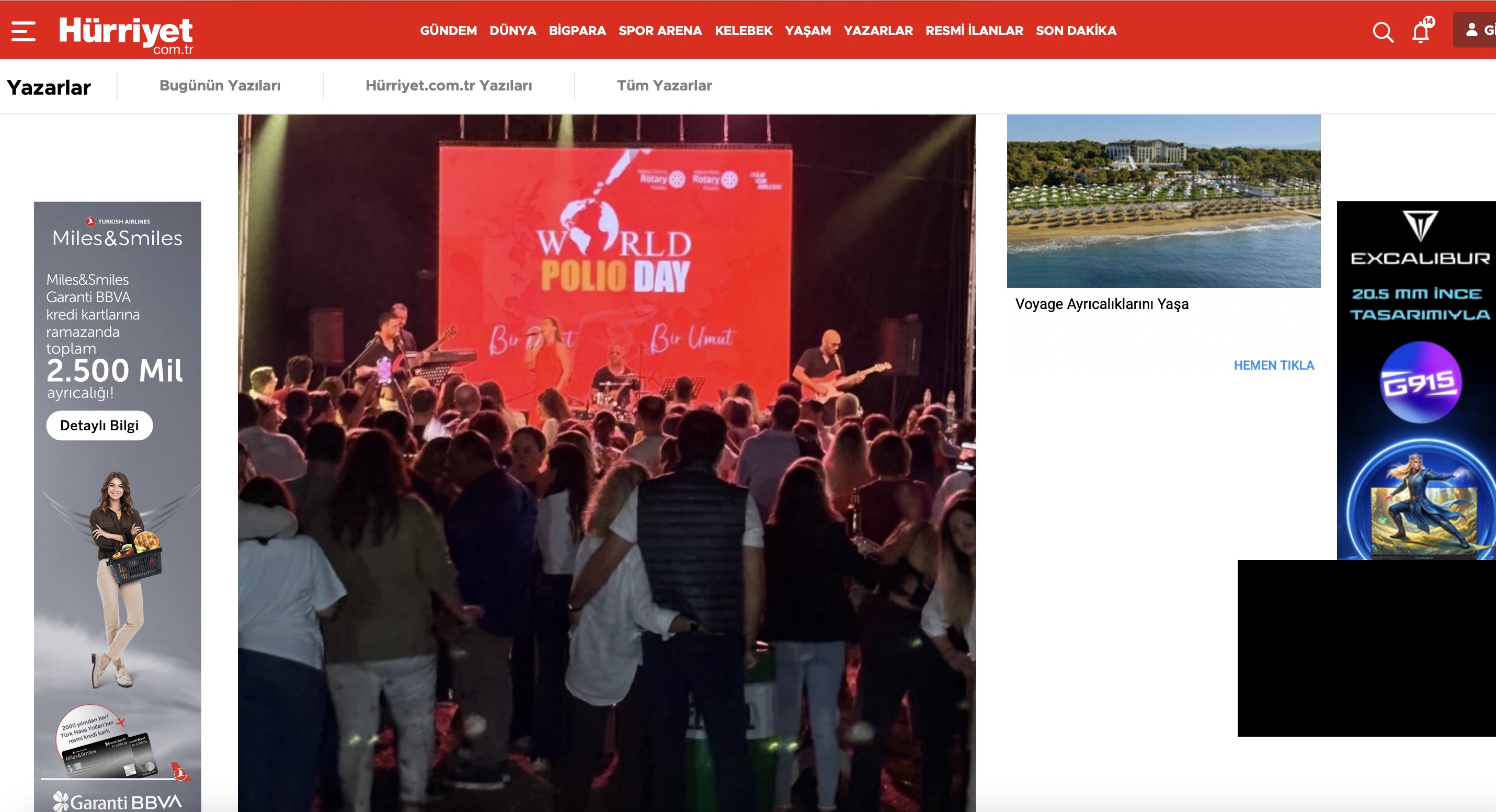This screenshot has width=1496, height=812.
Task: Switch to Bugünün Yazıları tab
Action: click(220, 85)
